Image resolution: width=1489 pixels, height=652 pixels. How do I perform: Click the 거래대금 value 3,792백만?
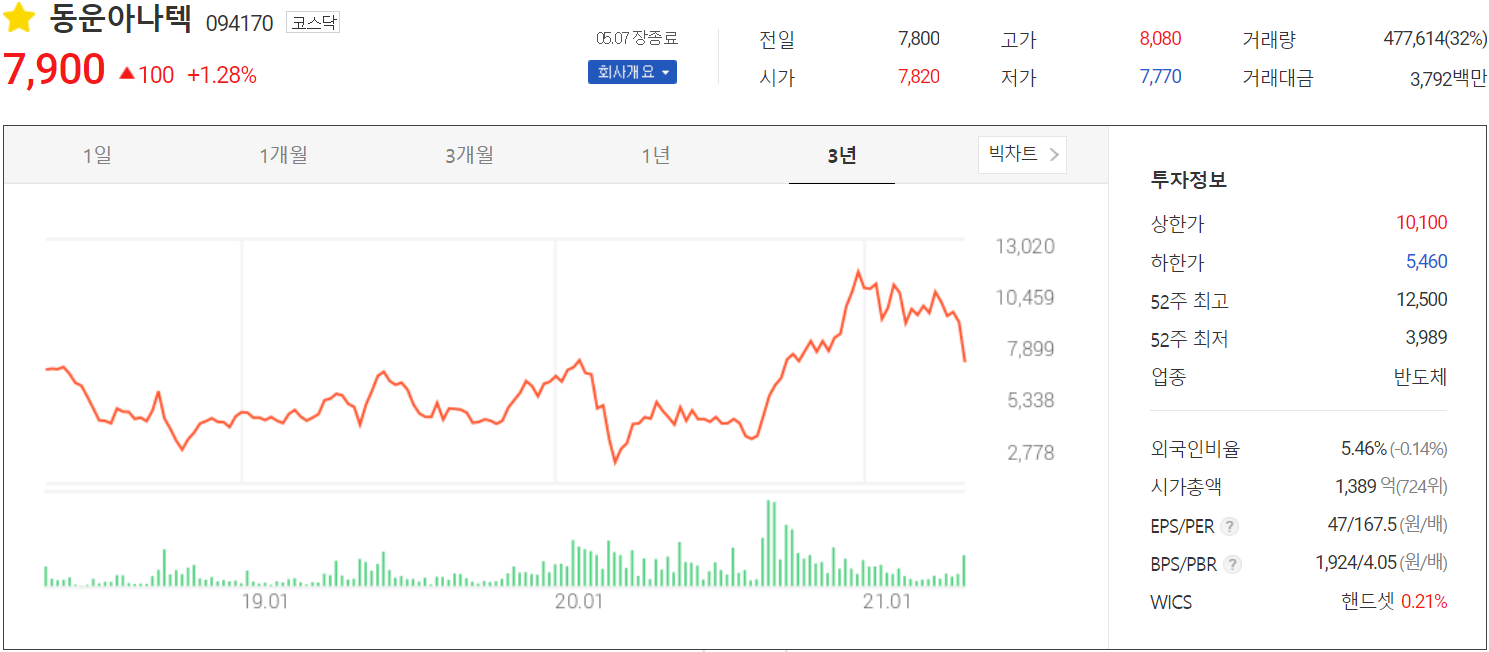point(1448,78)
